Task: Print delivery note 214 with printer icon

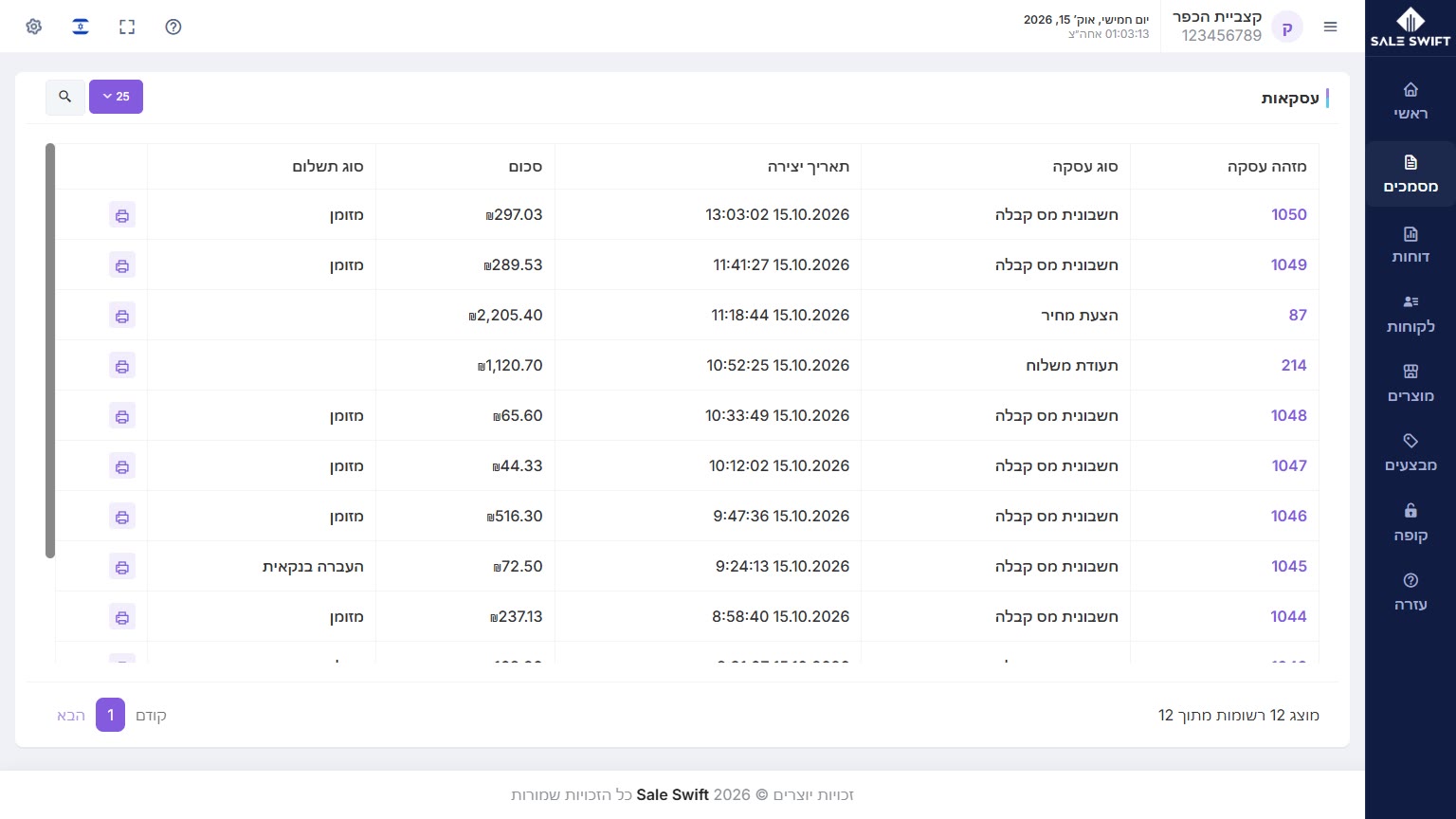Action: coord(122,365)
